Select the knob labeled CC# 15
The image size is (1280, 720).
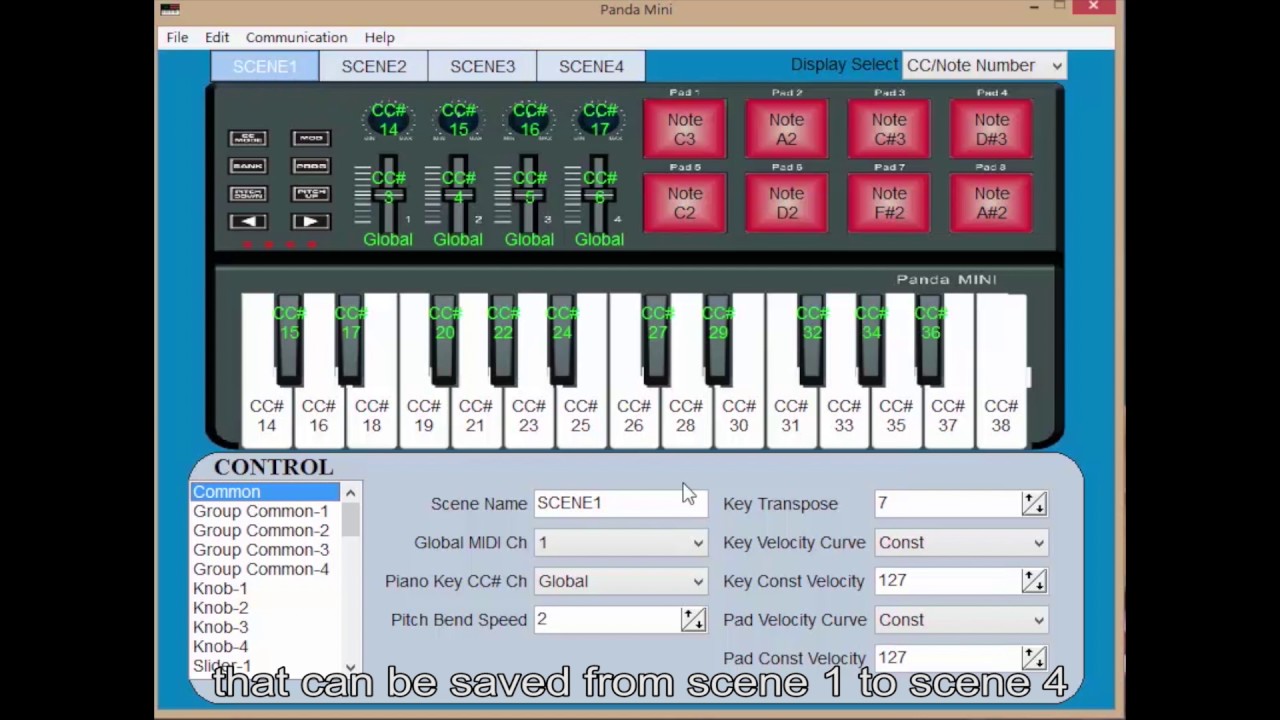tap(458, 120)
